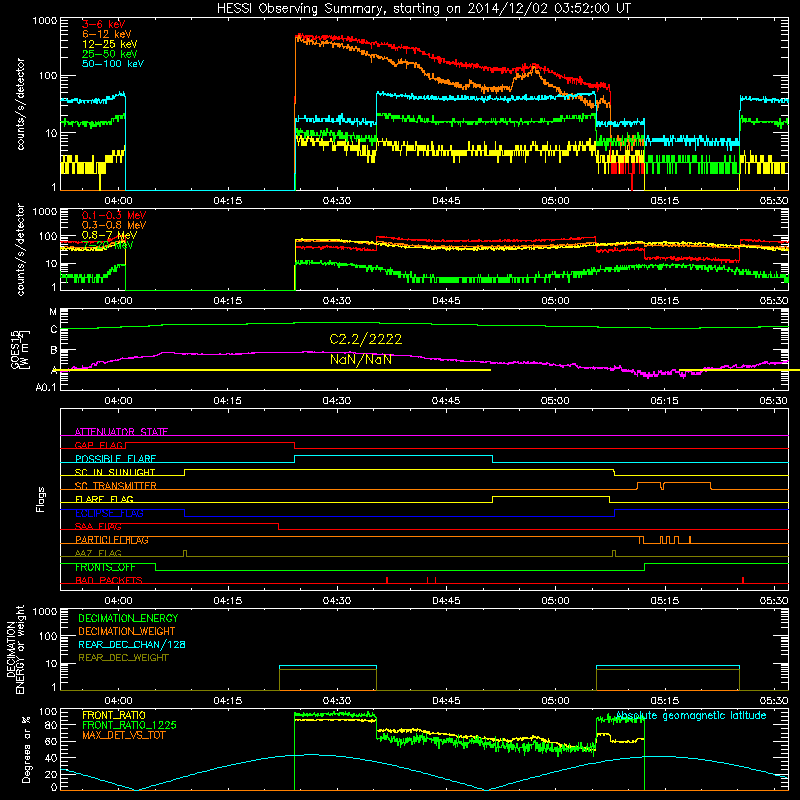Screen dimensions: 800x800
Task: Select the ATTENUATOR_STATE flag label
Action: [x=121, y=432]
